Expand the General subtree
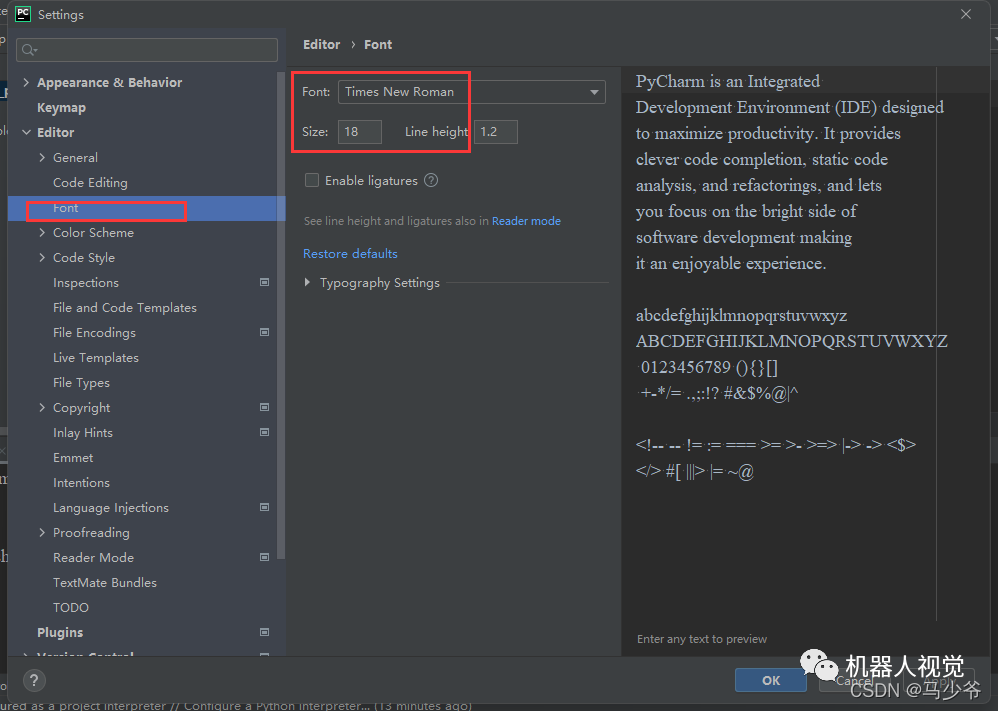The height and width of the screenshot is (711, 998). tap(42, 157)
